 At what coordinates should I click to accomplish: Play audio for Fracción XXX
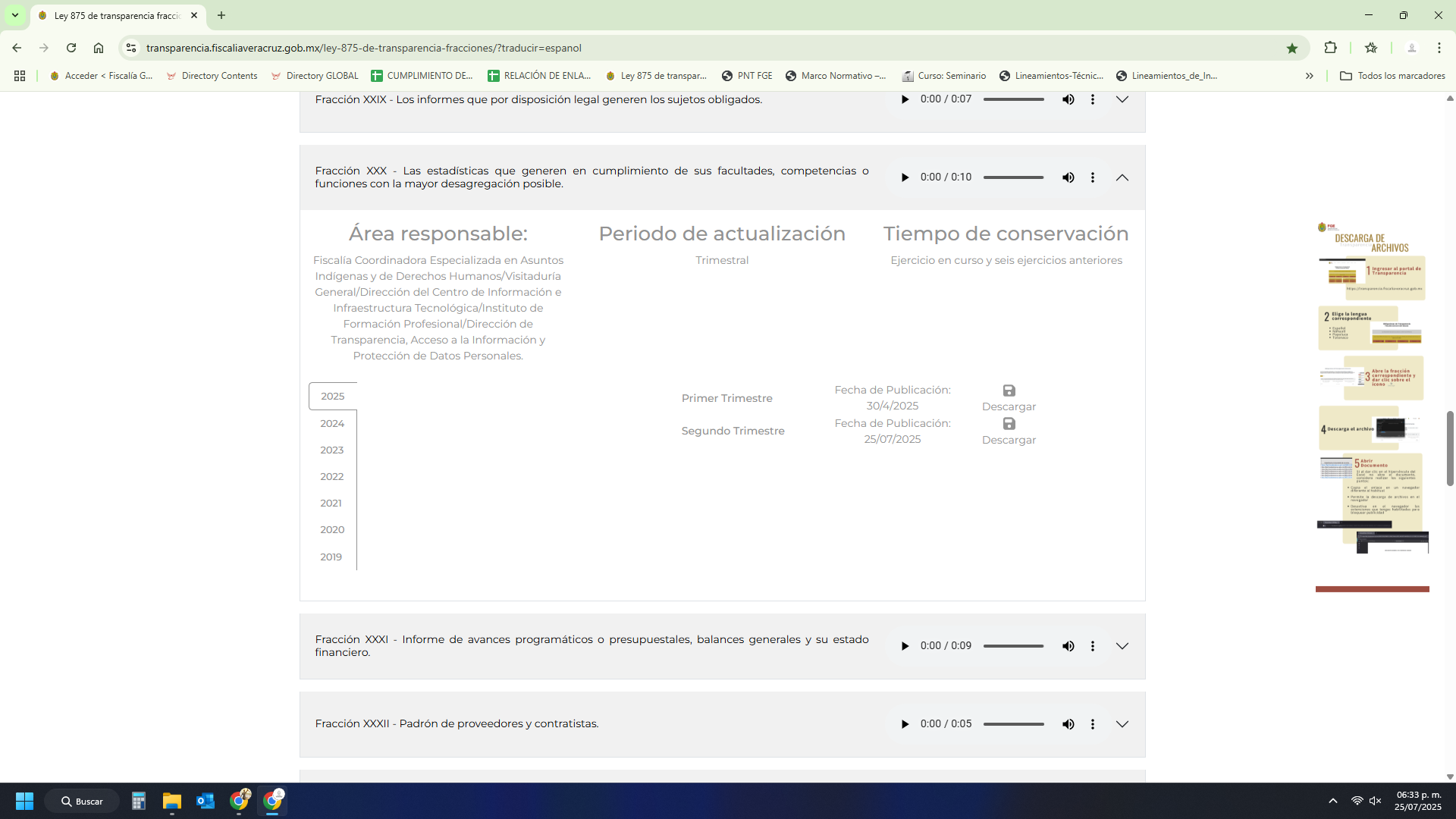(x=905, y=177)
